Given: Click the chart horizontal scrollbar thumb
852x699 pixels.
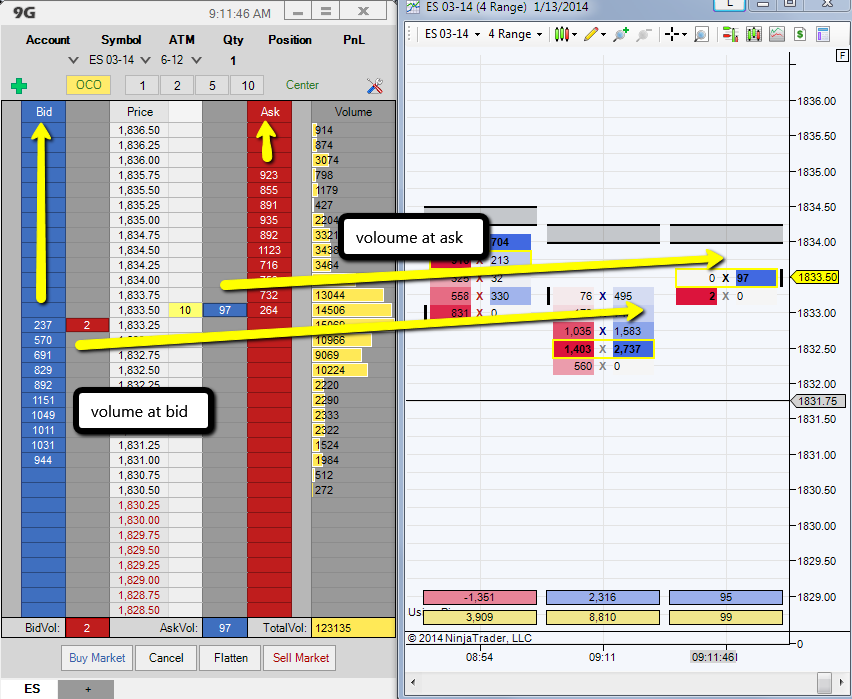Looking at the screenshot, I should [x=824, y=681].
